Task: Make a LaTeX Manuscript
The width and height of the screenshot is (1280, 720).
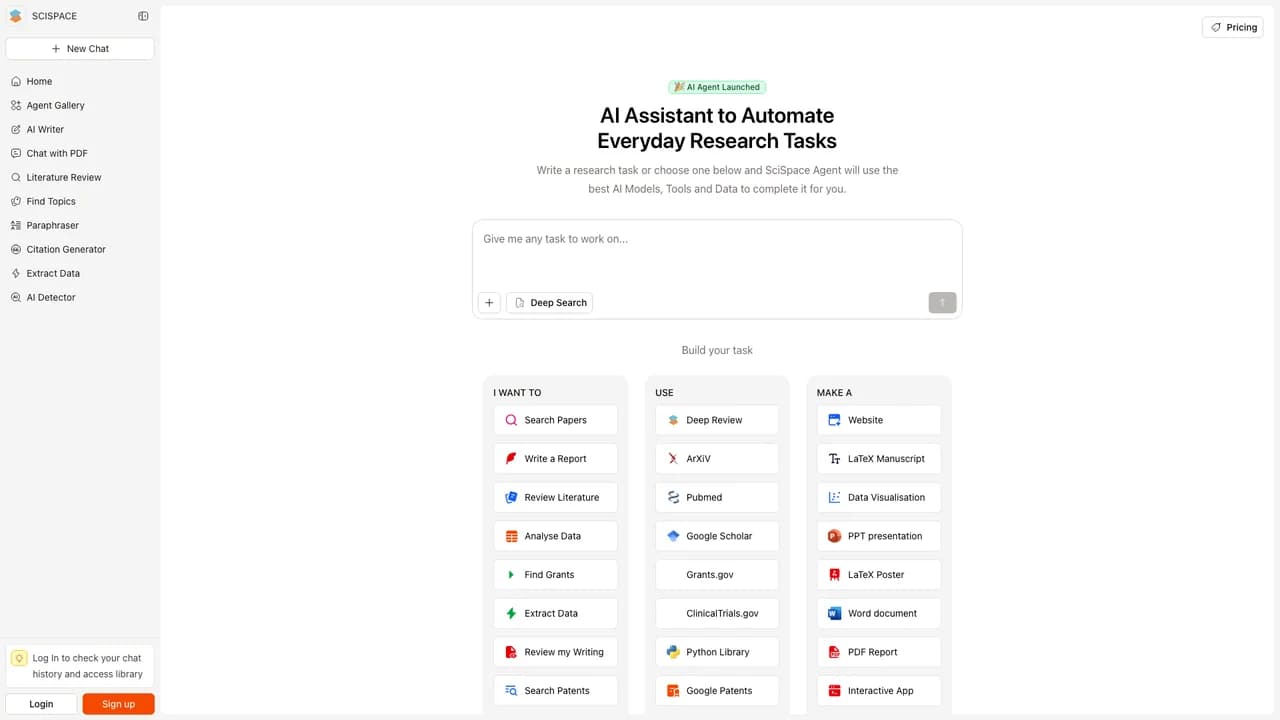Action: 879,459
